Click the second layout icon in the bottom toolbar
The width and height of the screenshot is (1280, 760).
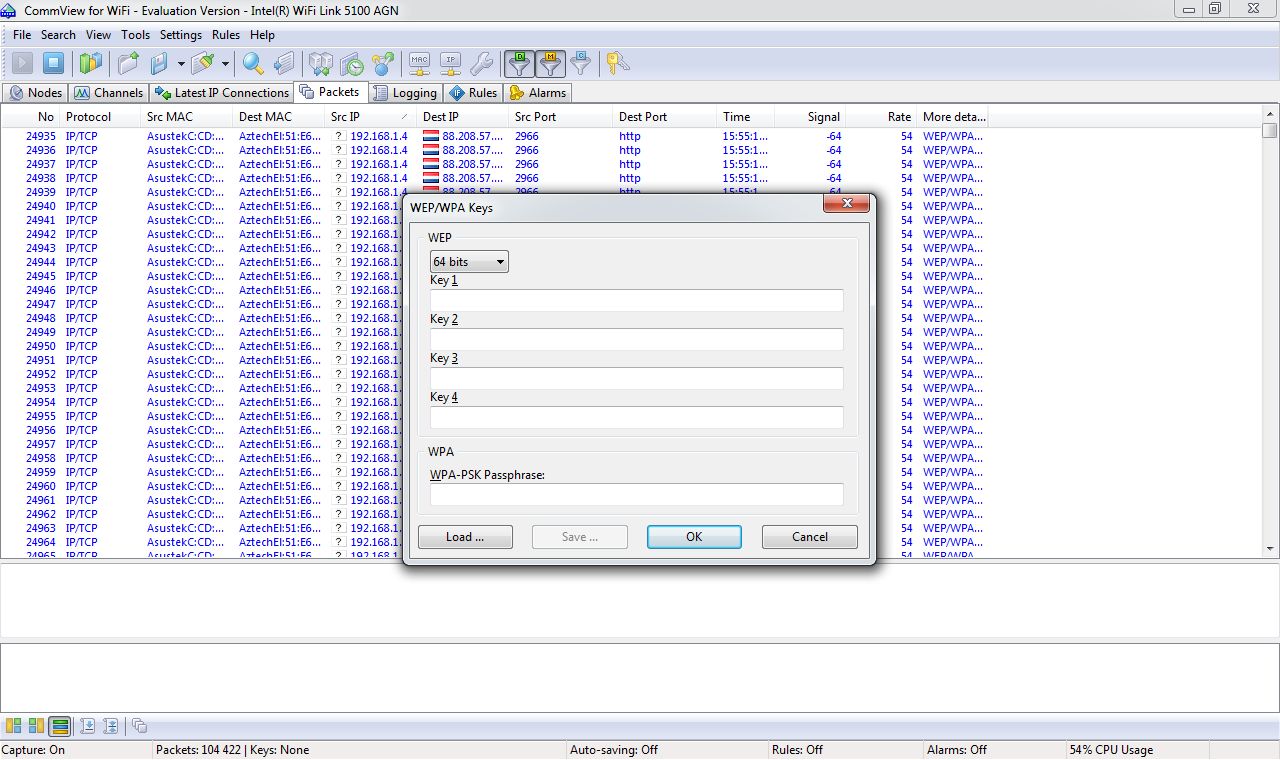point(36,726)
